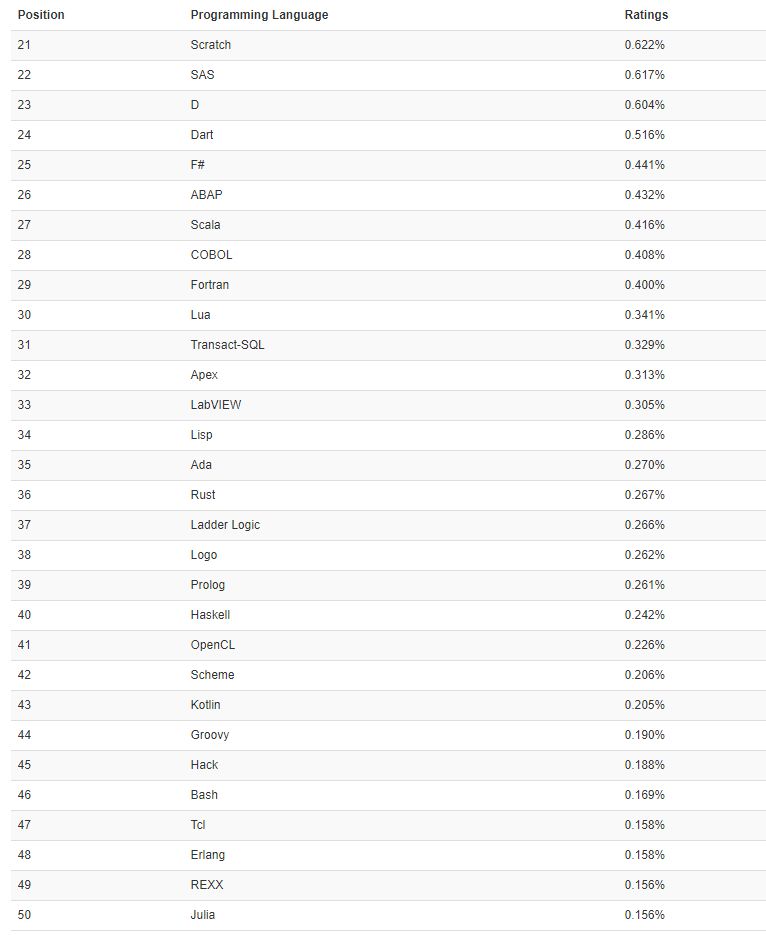The image size is (766, 935).
Task: Click the Ratings column header
Action: click(x=646, y=15)
